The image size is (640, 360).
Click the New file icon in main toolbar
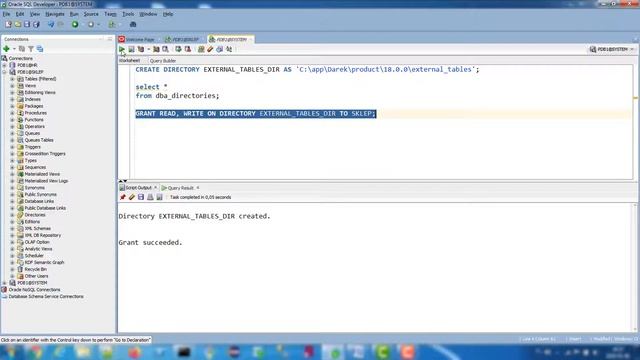pyautogui.click(x=8, y=24)
